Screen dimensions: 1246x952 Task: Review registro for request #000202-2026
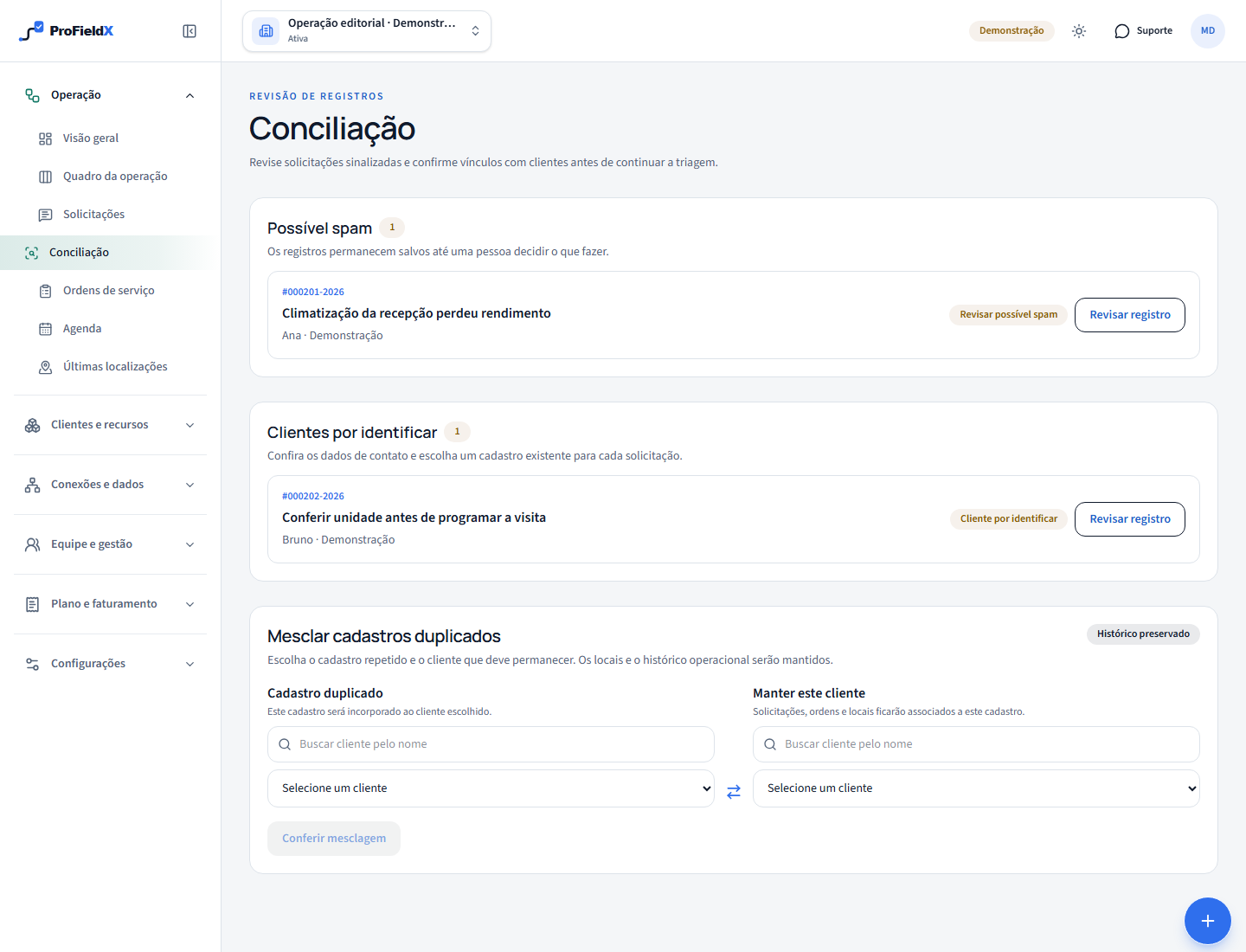(1130, 519)
